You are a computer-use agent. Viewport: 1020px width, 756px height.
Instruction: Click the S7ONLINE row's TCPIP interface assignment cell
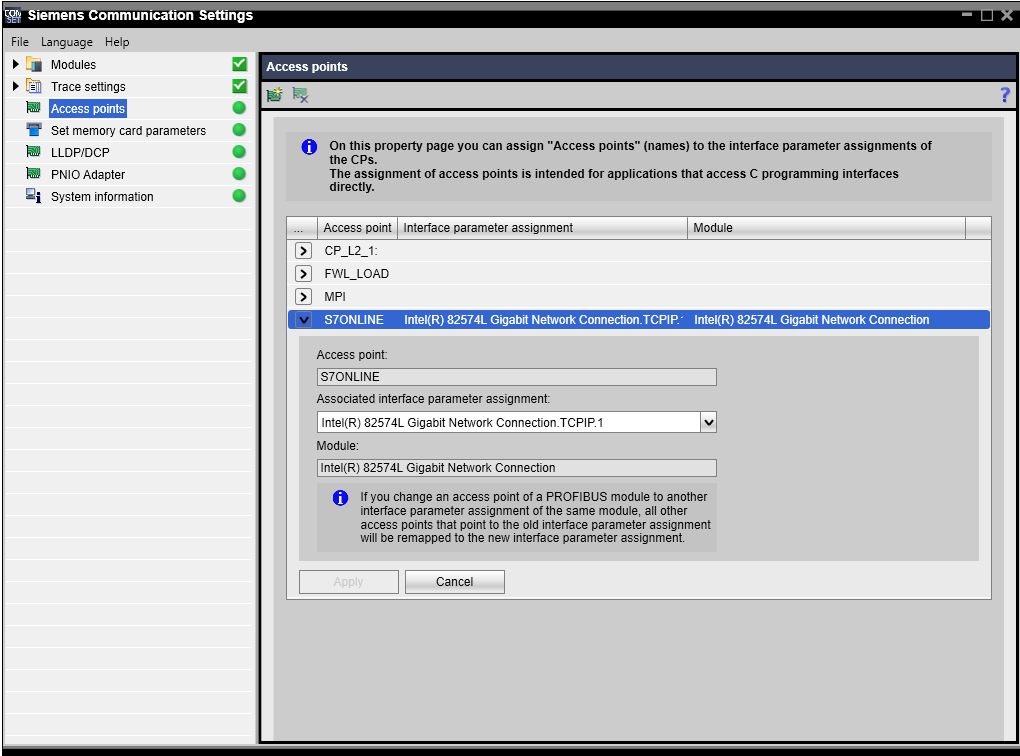click(543, 319)
